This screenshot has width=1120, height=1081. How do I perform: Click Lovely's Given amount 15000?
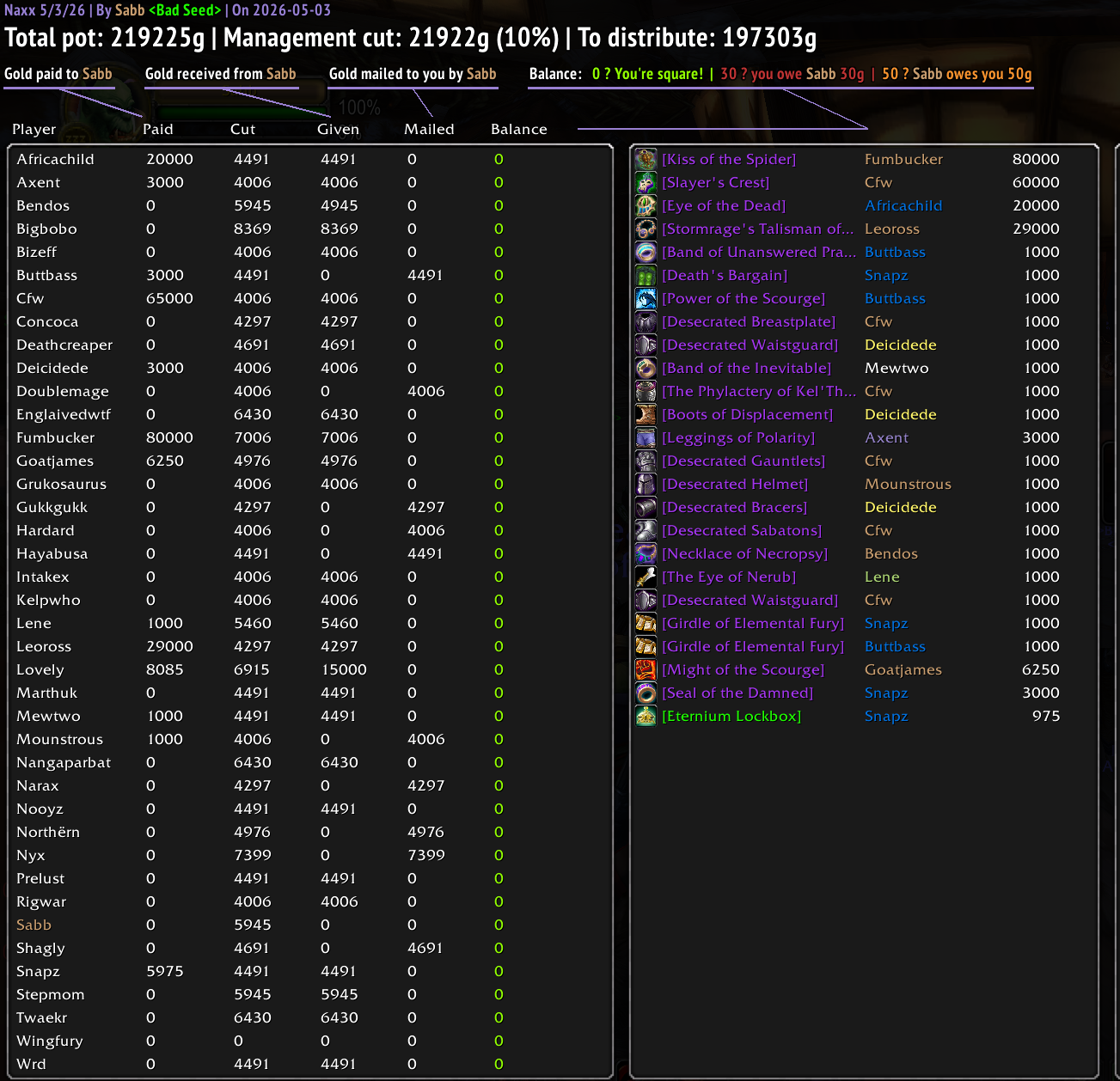344,669
